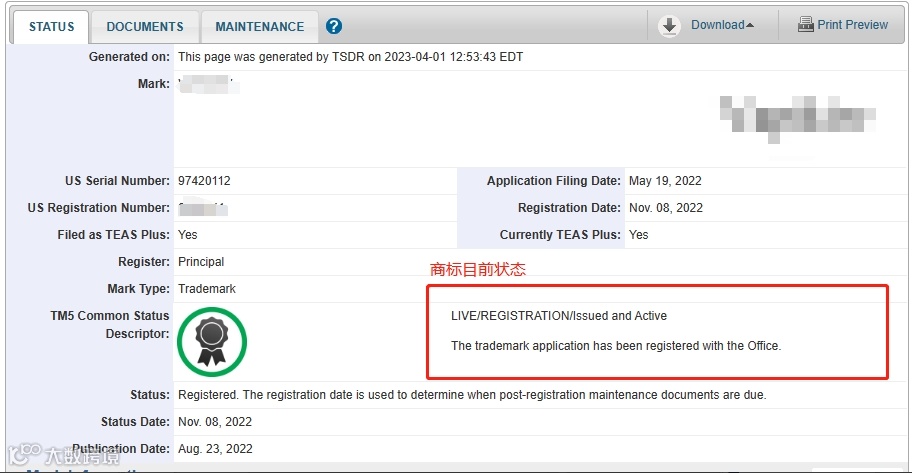Open the help question mark icon
The width and height of the screenshot is (912, 473).
334,26
